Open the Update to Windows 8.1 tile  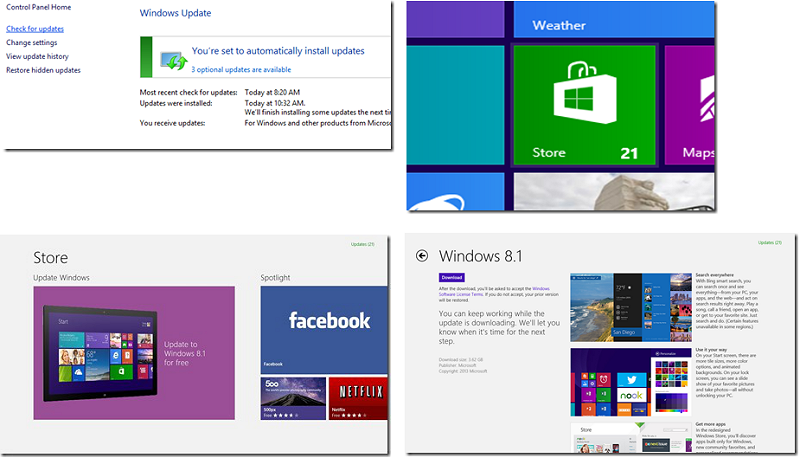(x=134, y=353)
